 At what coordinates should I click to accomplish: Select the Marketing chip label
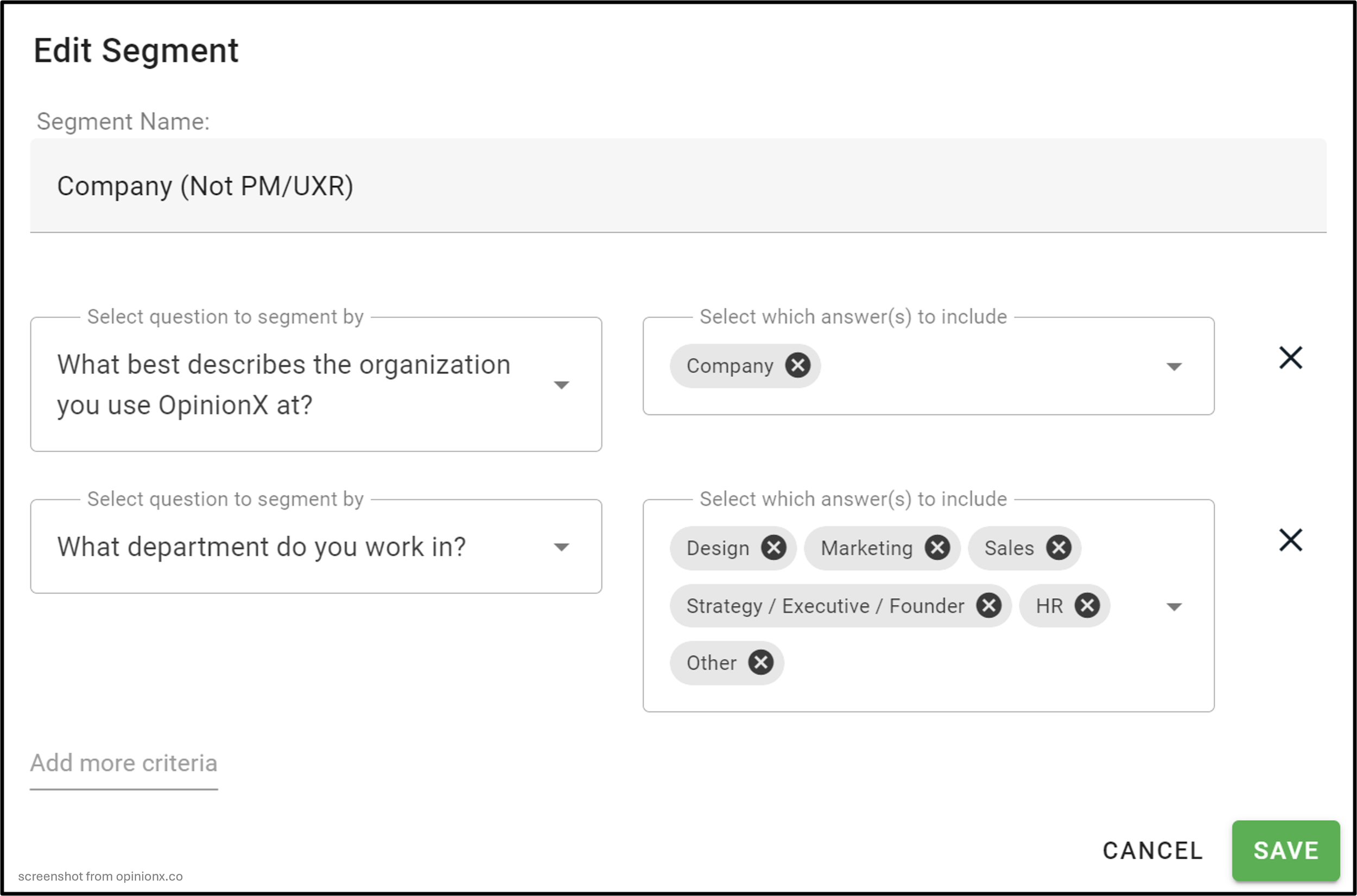point(867,548)
